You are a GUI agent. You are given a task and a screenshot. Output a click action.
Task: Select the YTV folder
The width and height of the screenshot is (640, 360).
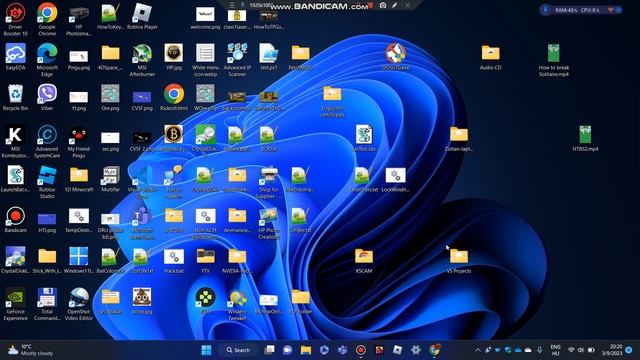[205, 260]
